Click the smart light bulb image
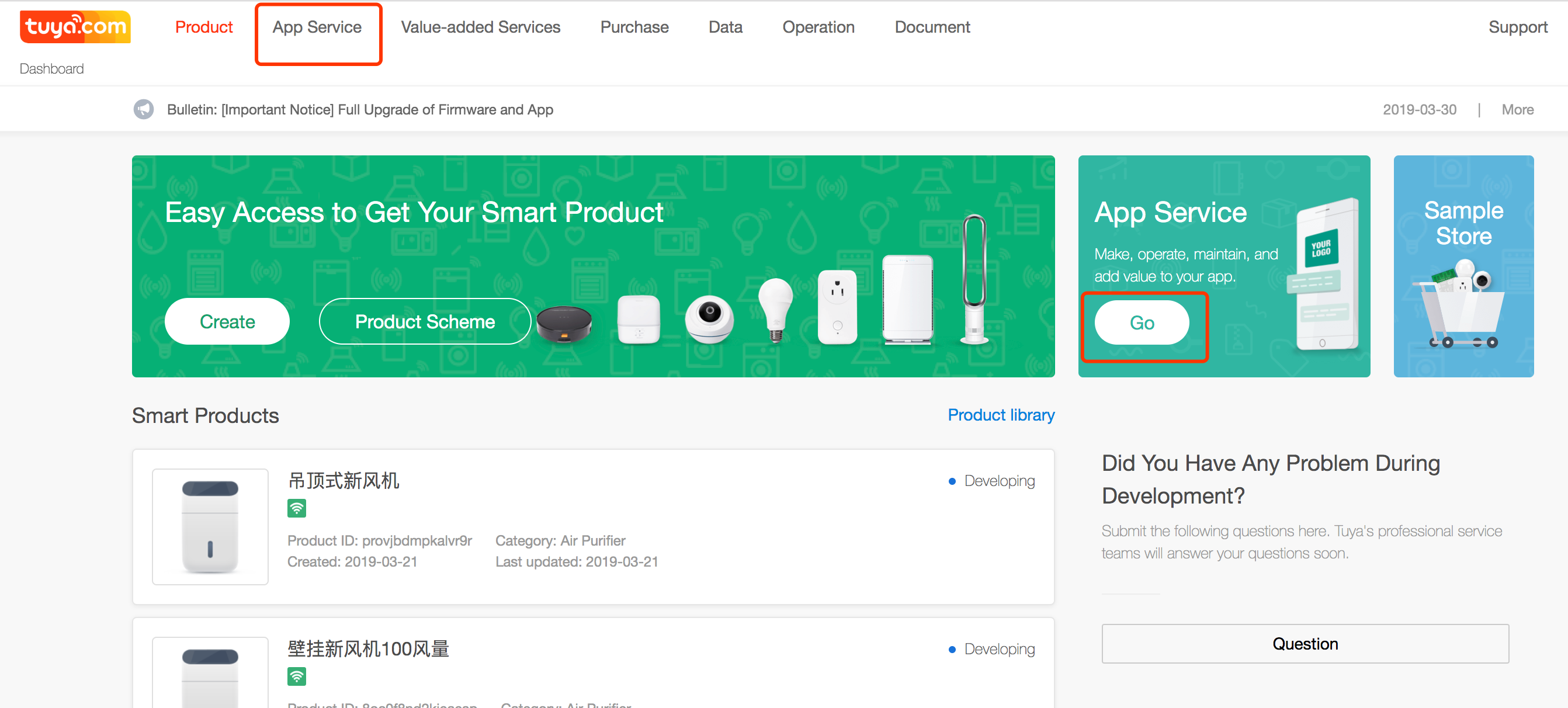The height and width of the screenshot is (708, 1568). click(x=775, y=310)
